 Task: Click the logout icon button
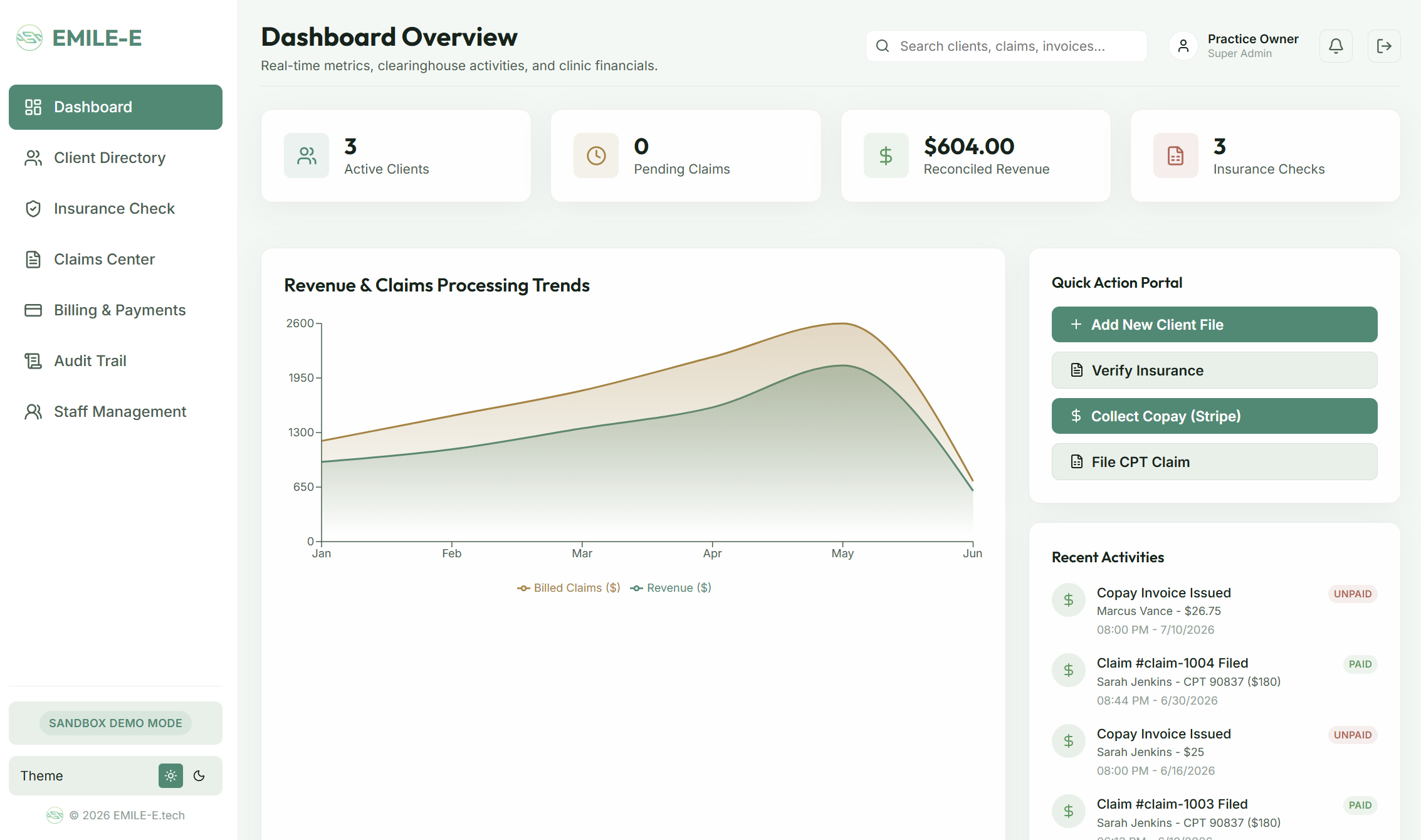click(1384, 46)
